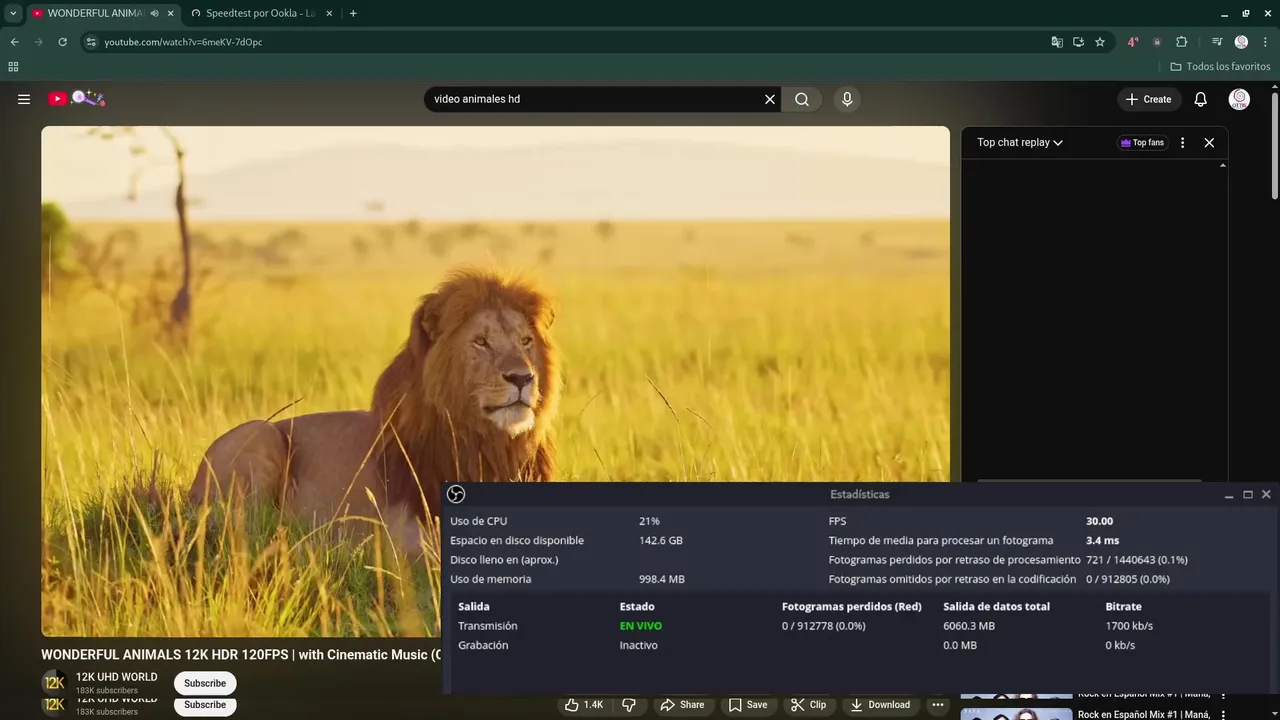This screenshot has height=720, width=1280.
Task: Open the YouTube account avatar menu
Action: click(1239, 99)
